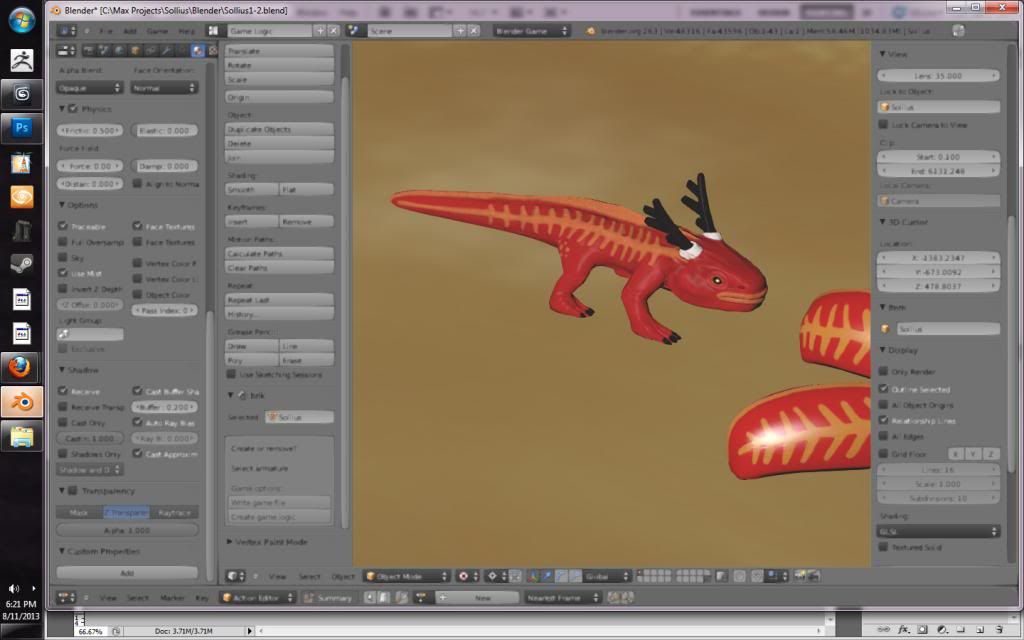The width and height of the screenshot is (1024, 640).
Task: Open the Face Orientation Normal dropdown
Action: tap(164, 88)
